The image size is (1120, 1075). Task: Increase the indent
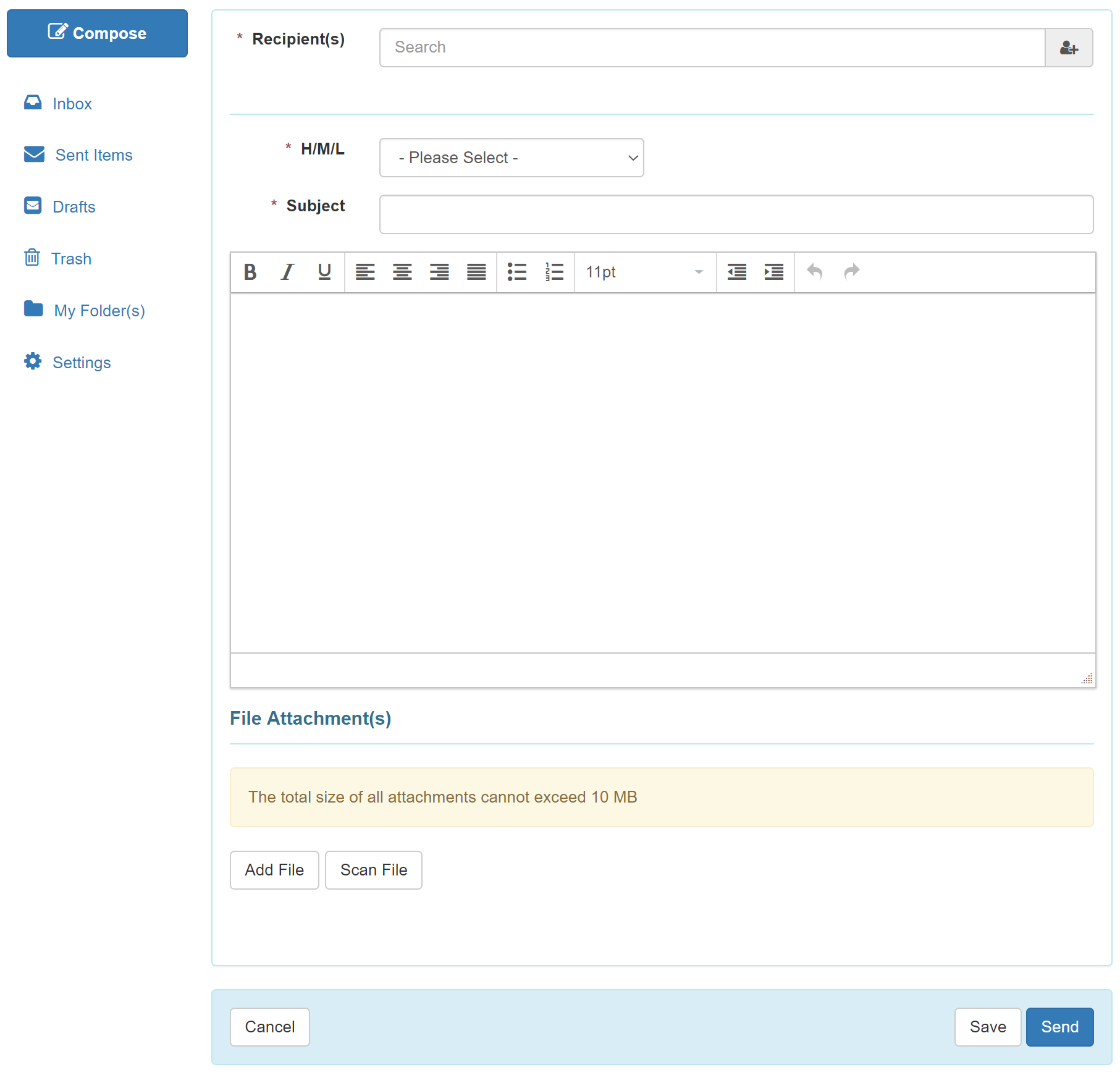point(774,272)
